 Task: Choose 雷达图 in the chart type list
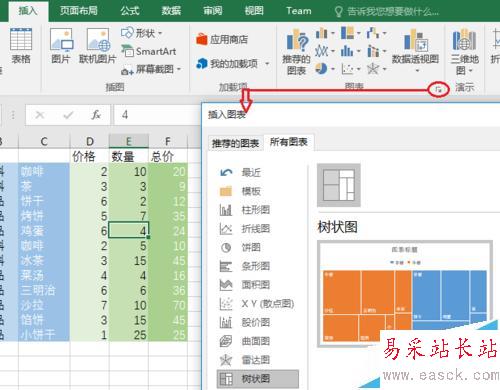(x=257, y=360)
